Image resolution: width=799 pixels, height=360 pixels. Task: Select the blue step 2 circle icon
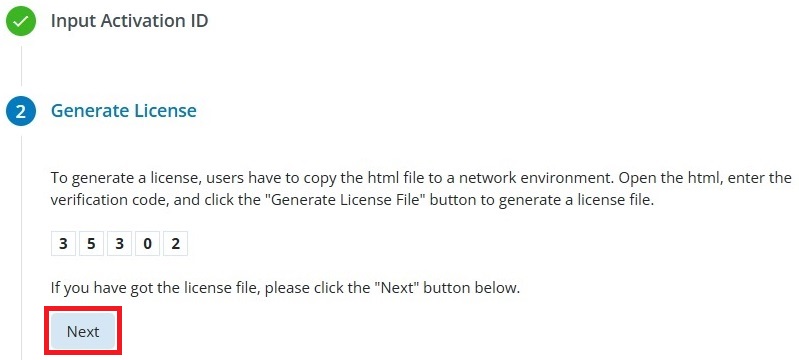tap(21, 111)
